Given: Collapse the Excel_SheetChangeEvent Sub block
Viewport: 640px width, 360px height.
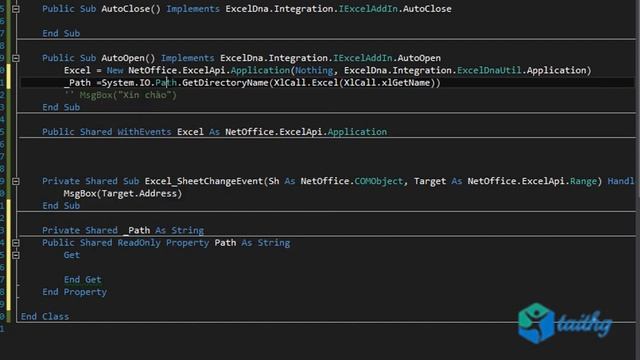Looking at the screenshot, I should tap(16, 181).
